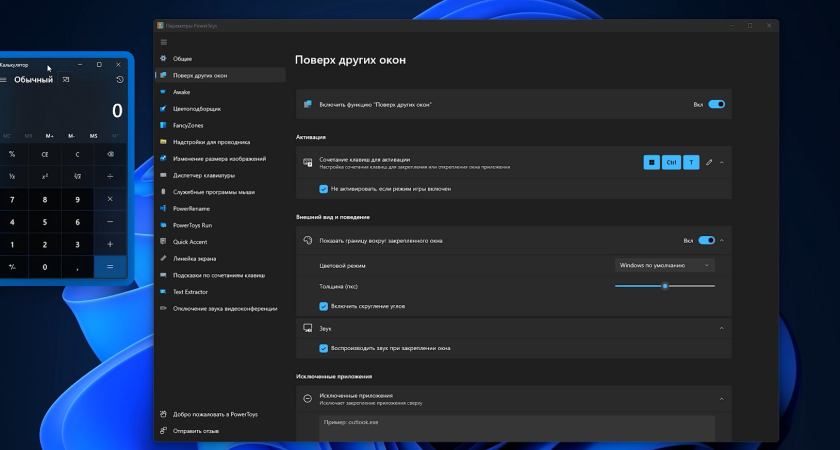This screenshot has height=450, width=840.
Task: Click the FancyZones icon in sidebar
Action: [x=163, y=125]
